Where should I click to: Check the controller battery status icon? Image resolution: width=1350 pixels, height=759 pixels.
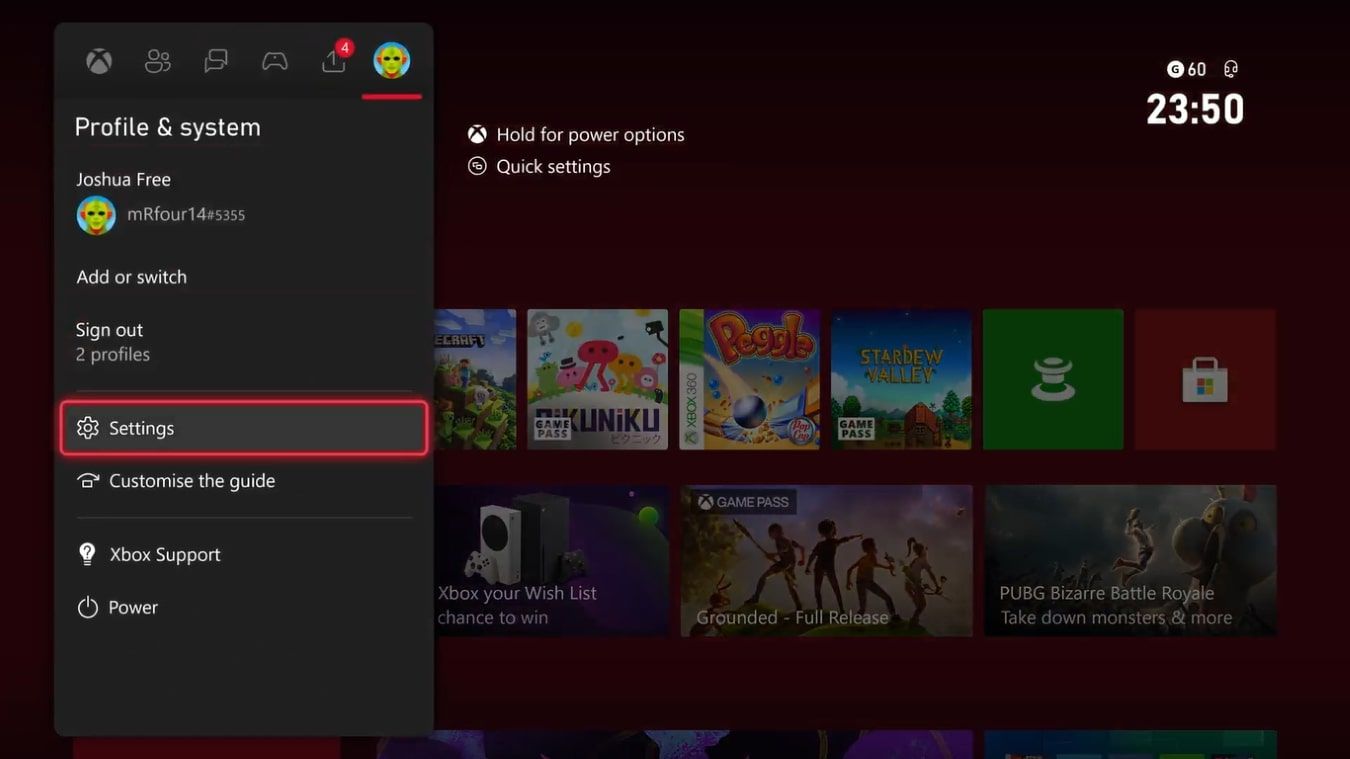pyautogui.click(x=1229, y=68)
